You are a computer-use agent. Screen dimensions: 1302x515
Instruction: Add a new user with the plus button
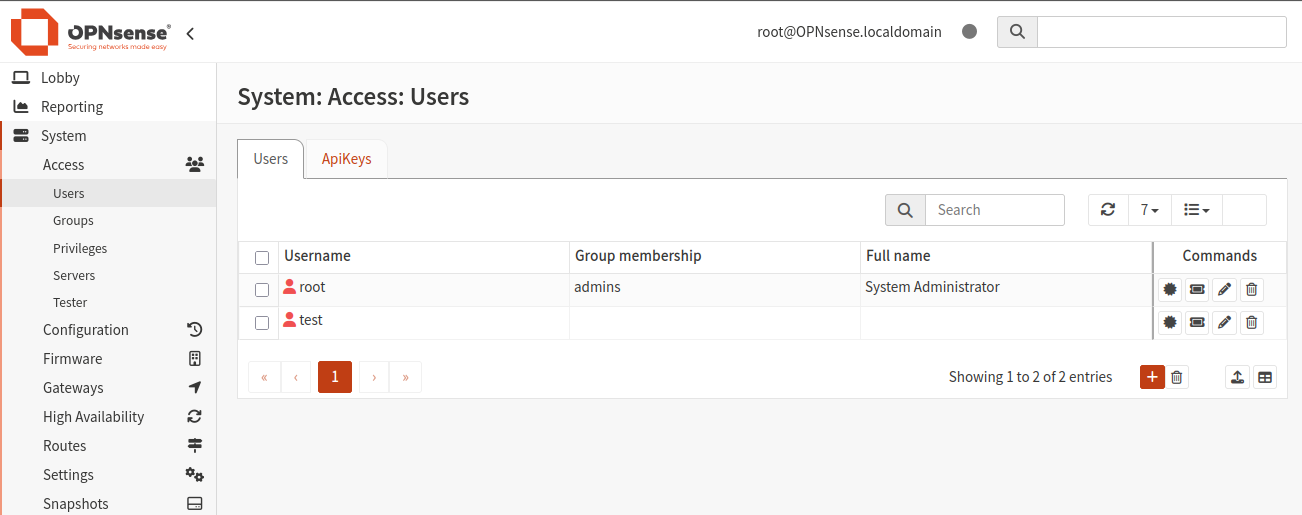coord(1152,377)
